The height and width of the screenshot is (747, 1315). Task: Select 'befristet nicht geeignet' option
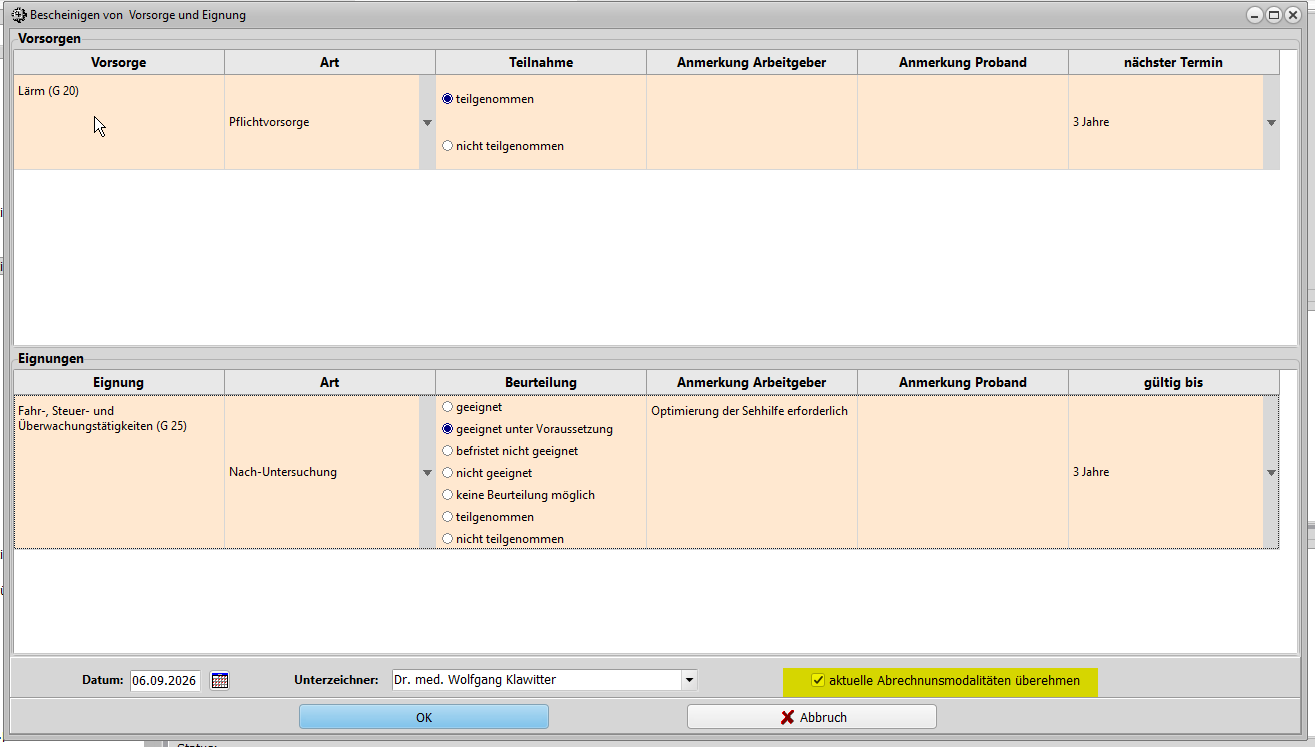point(448,451)
